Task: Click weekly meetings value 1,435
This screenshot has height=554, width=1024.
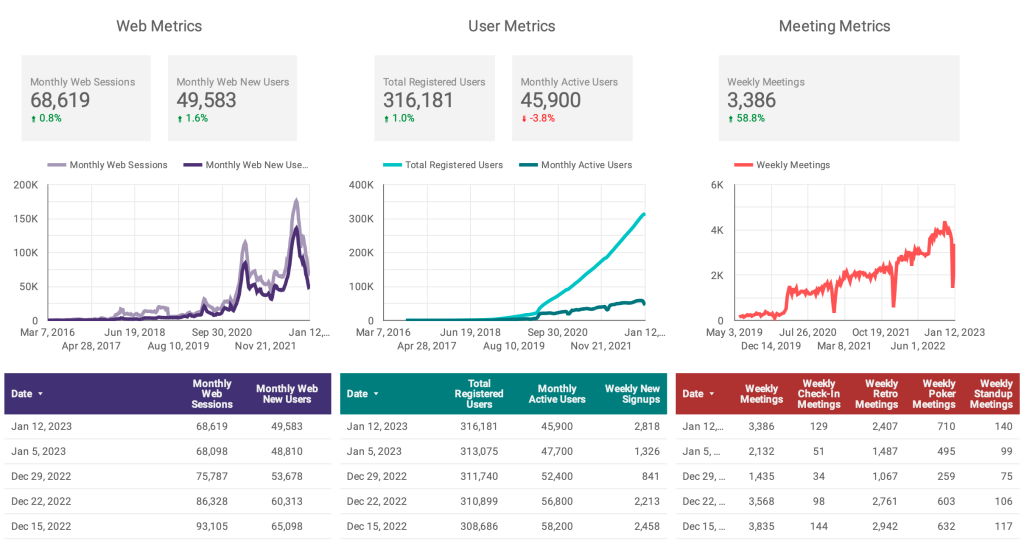Action: [761, 477]
